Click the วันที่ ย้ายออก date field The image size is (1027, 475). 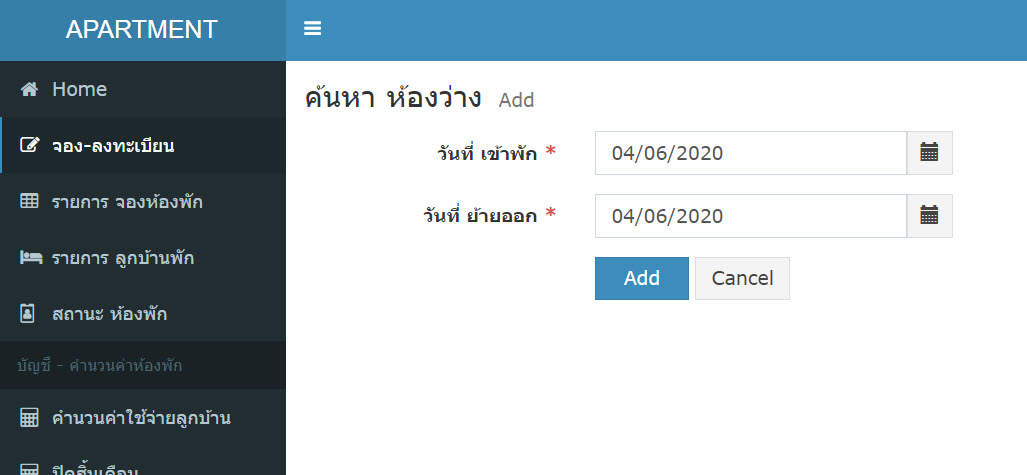coord(751,216)
